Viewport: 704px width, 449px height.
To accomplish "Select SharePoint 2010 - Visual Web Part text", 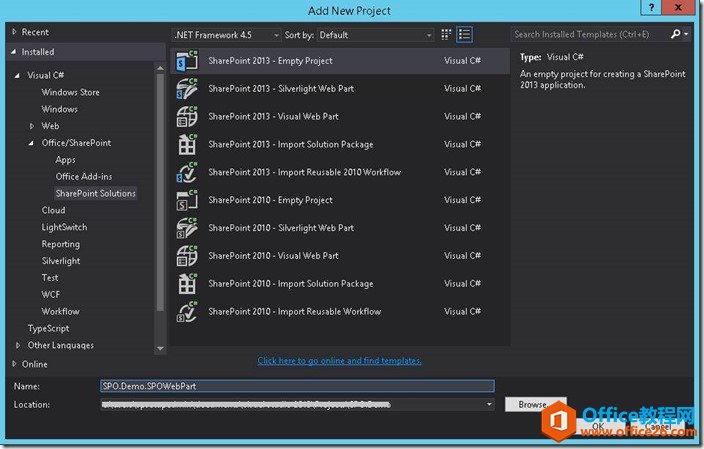I will tap(273, 255).
